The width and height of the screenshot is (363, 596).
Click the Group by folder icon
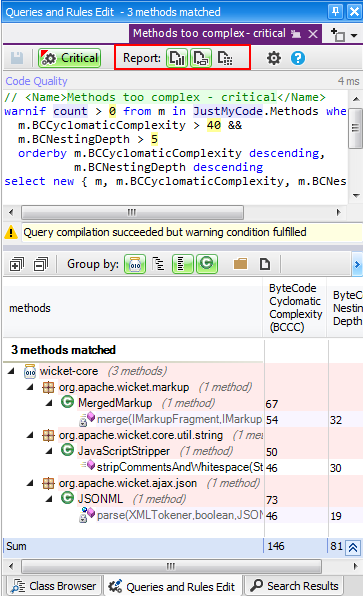[240, 263]
